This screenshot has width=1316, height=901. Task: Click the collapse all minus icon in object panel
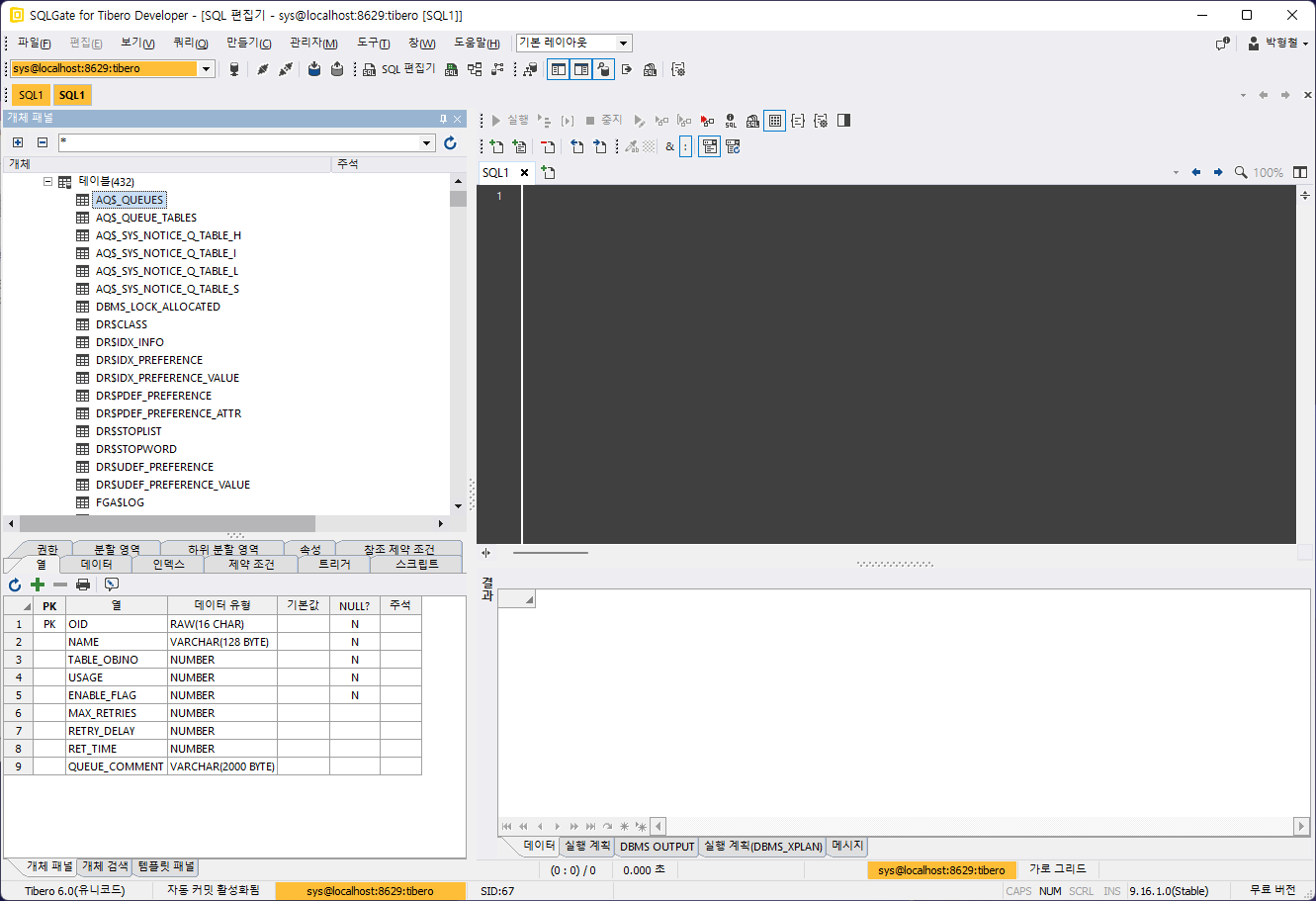pos(43,142)
